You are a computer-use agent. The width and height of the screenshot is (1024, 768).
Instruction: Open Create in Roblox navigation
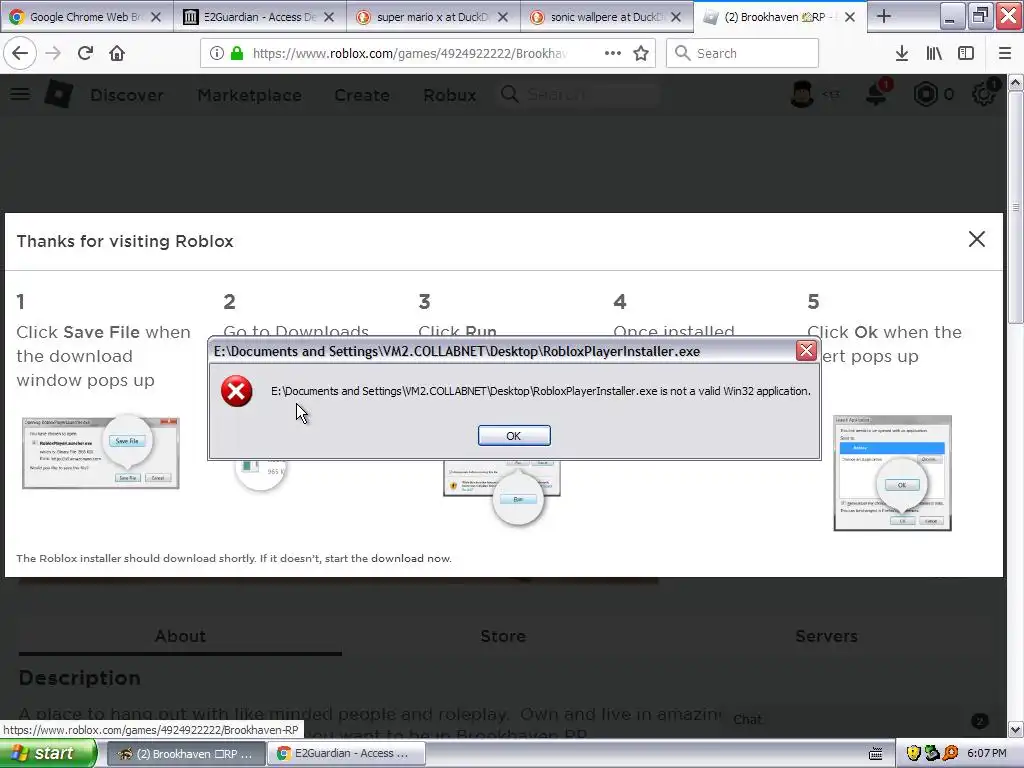point(362,95)
